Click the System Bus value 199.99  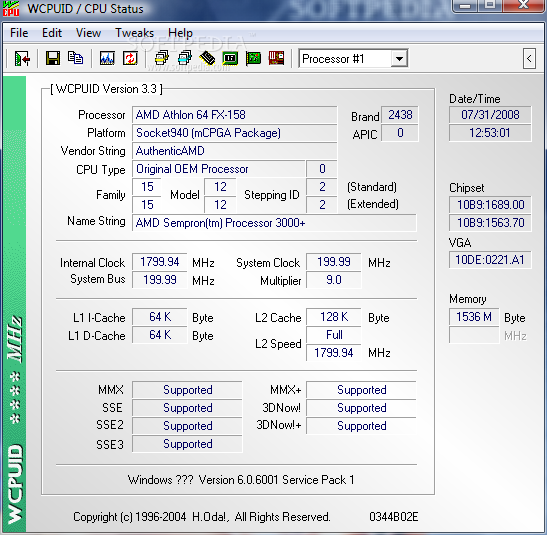(x=159, y=280)
